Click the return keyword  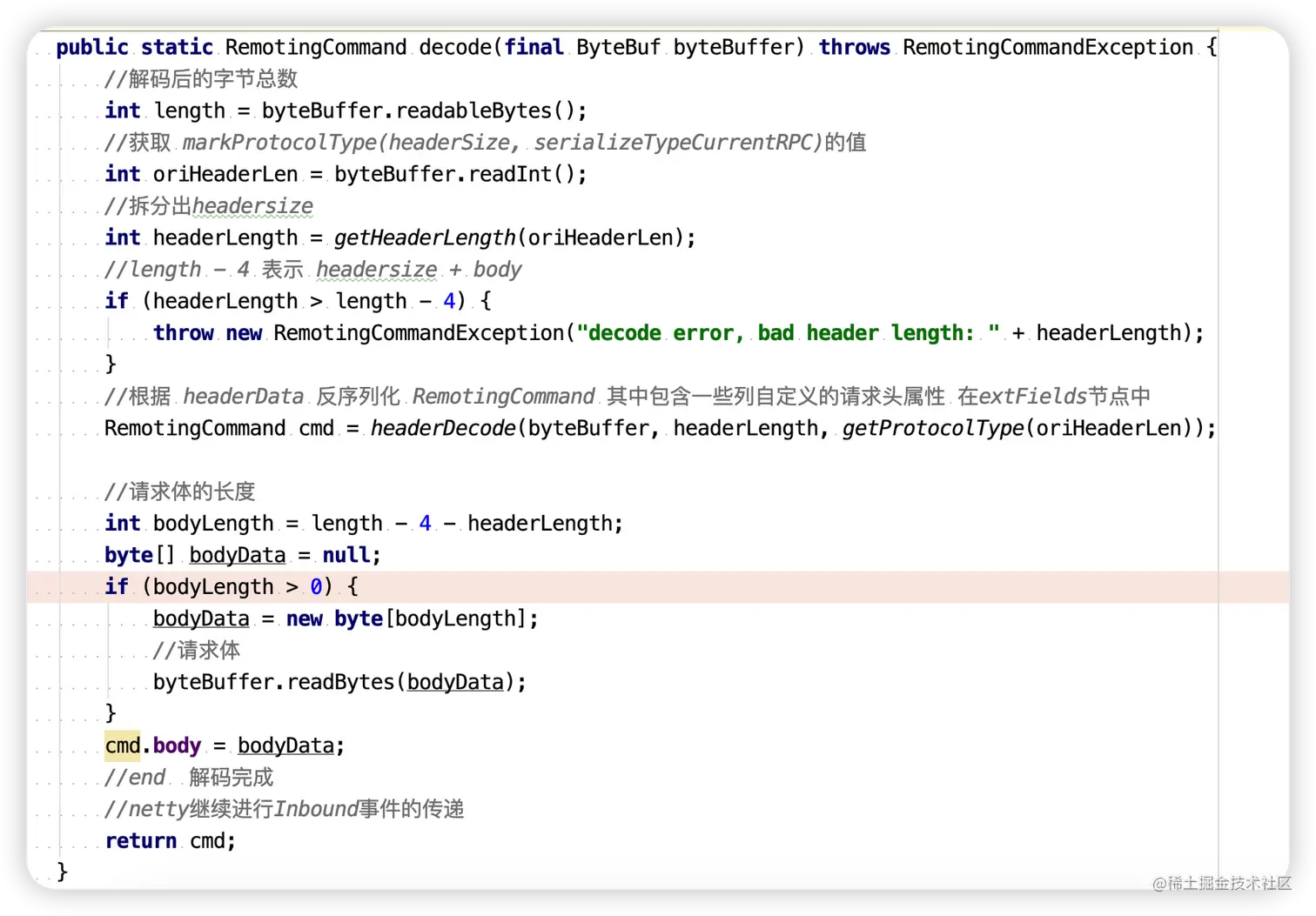tap(140, 841)
